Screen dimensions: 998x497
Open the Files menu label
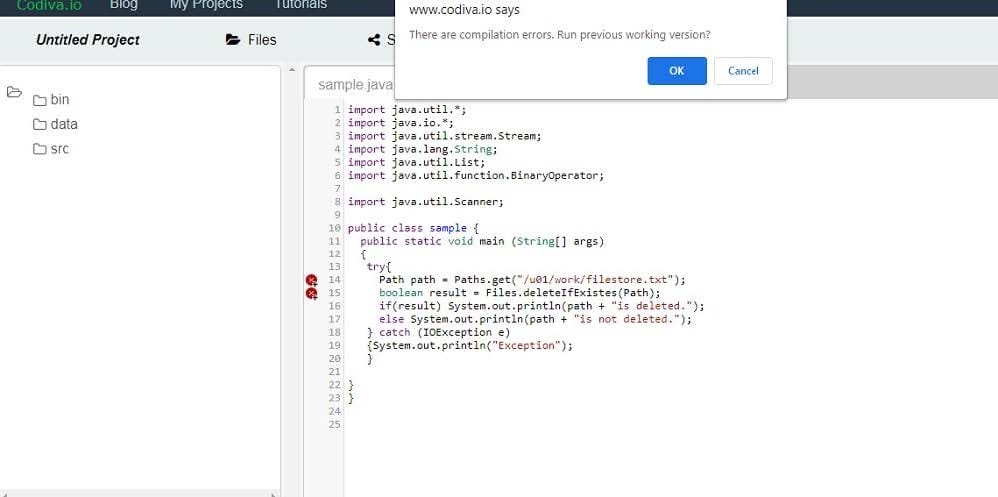point(262,40)
